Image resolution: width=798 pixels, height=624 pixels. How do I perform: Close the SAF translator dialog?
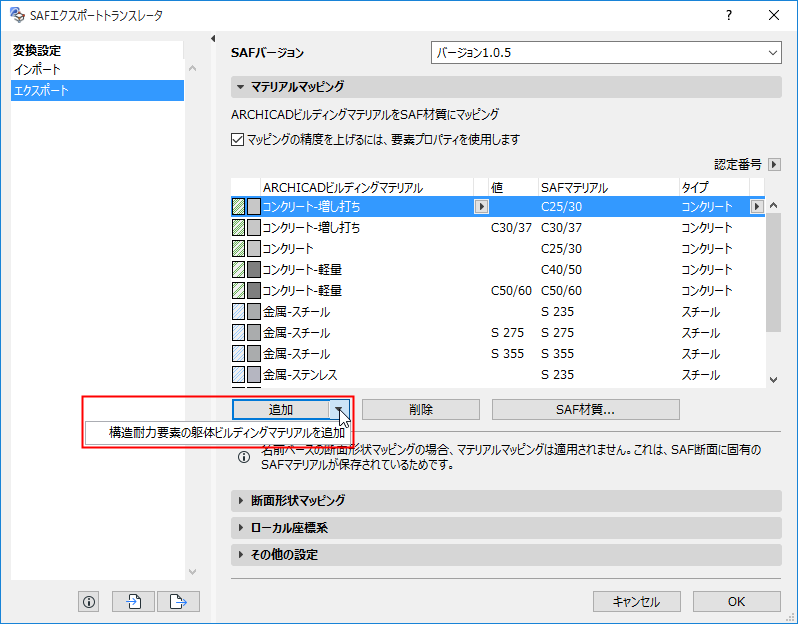[x=774, y=15]
